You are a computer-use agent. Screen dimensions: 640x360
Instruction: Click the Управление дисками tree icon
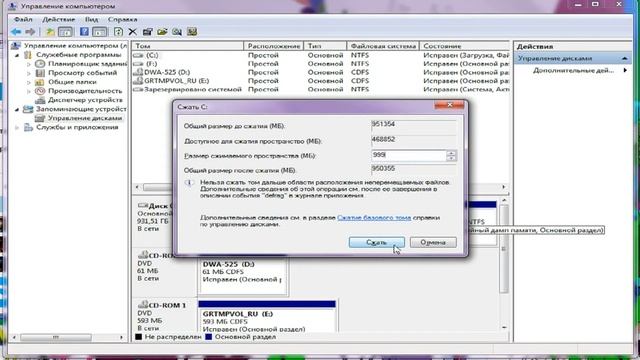(x=40, y=118)
